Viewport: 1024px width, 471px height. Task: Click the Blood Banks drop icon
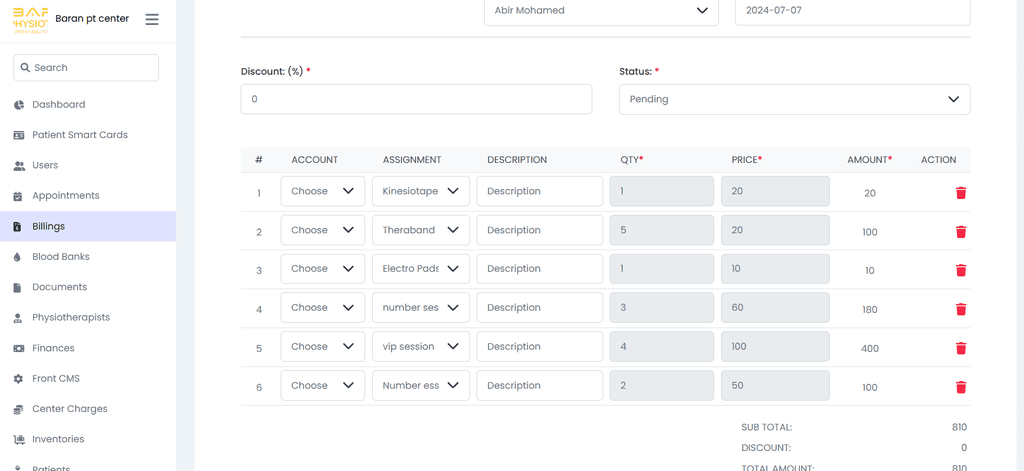pyautogui.click(x=18, y=257)
